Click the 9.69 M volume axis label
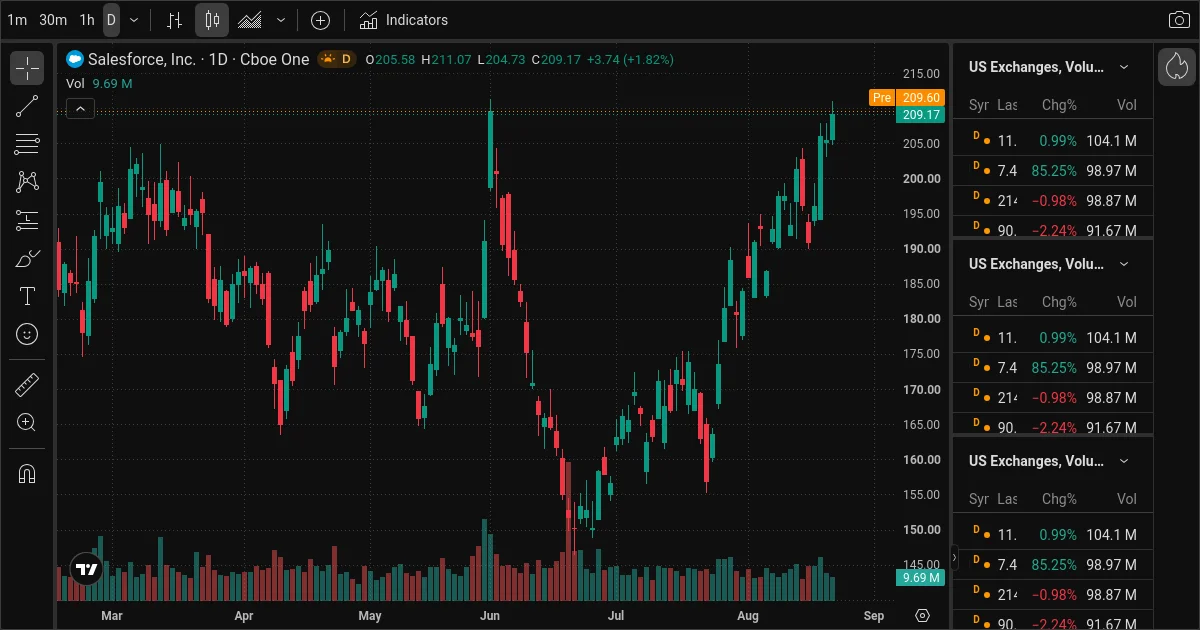This screenshot has height=630, width=1200. [920, 578]
